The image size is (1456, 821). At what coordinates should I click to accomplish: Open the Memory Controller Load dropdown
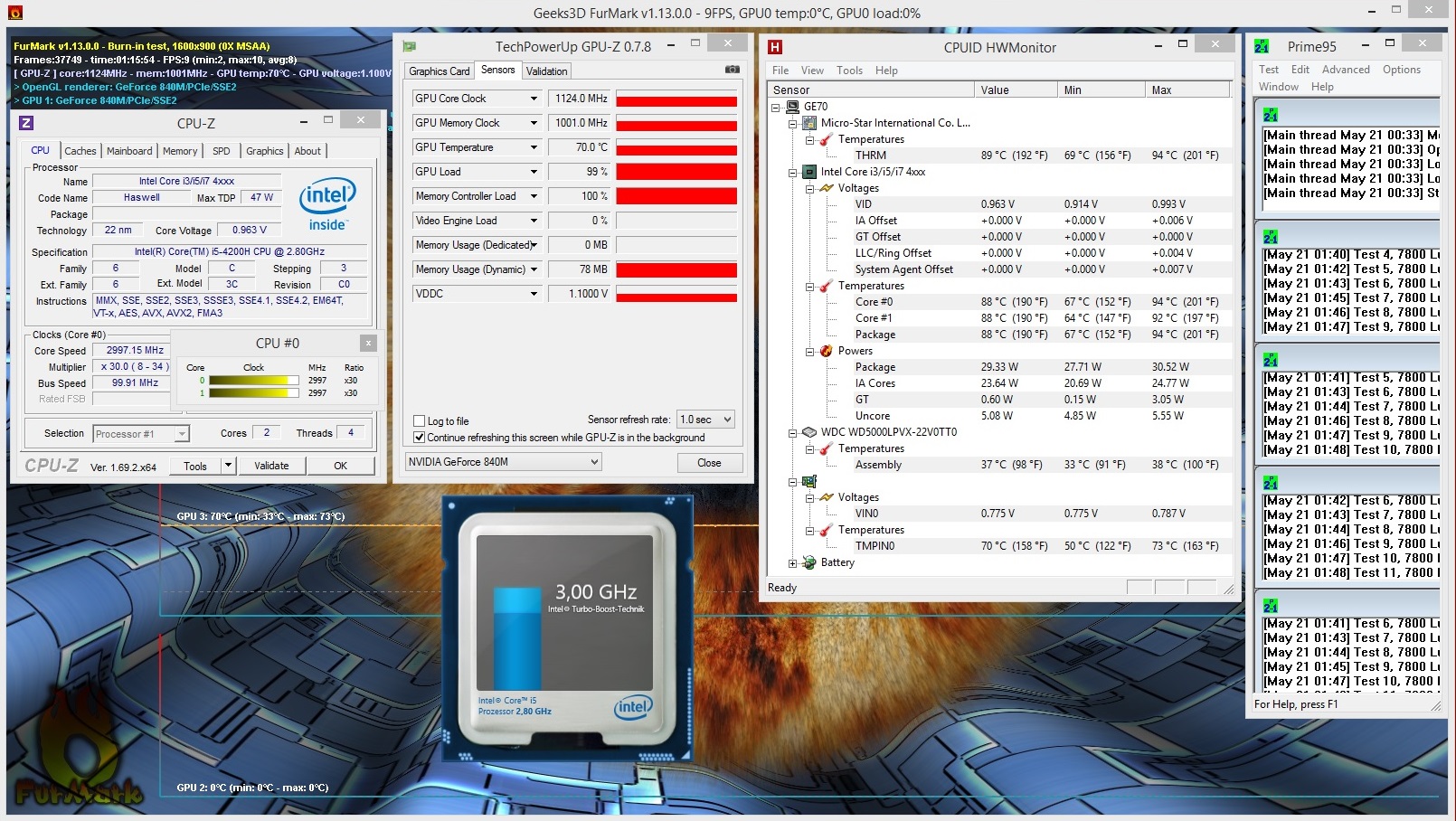point(534,196)
